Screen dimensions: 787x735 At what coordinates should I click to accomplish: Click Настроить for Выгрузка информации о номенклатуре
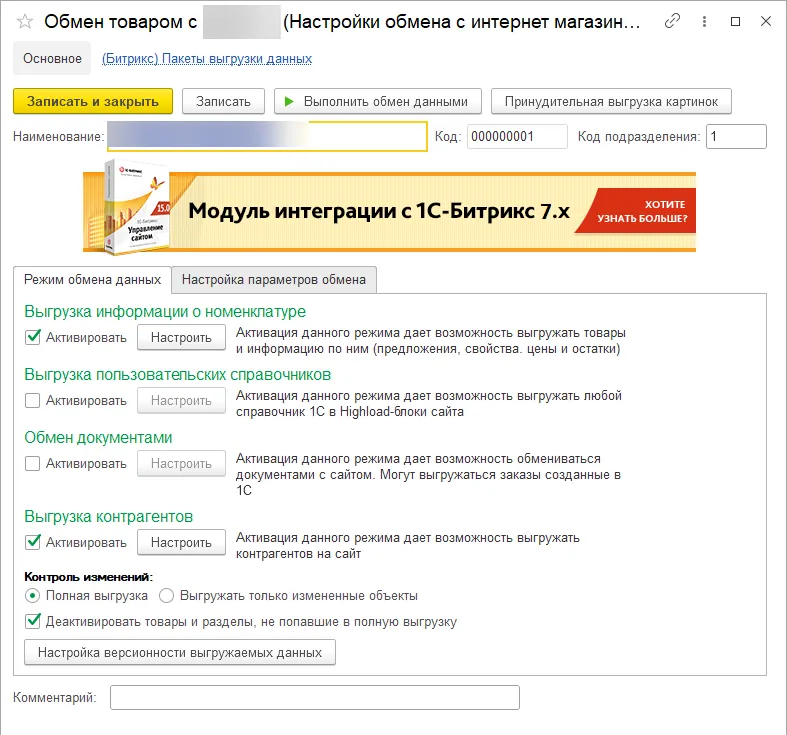tap(181, 337)
